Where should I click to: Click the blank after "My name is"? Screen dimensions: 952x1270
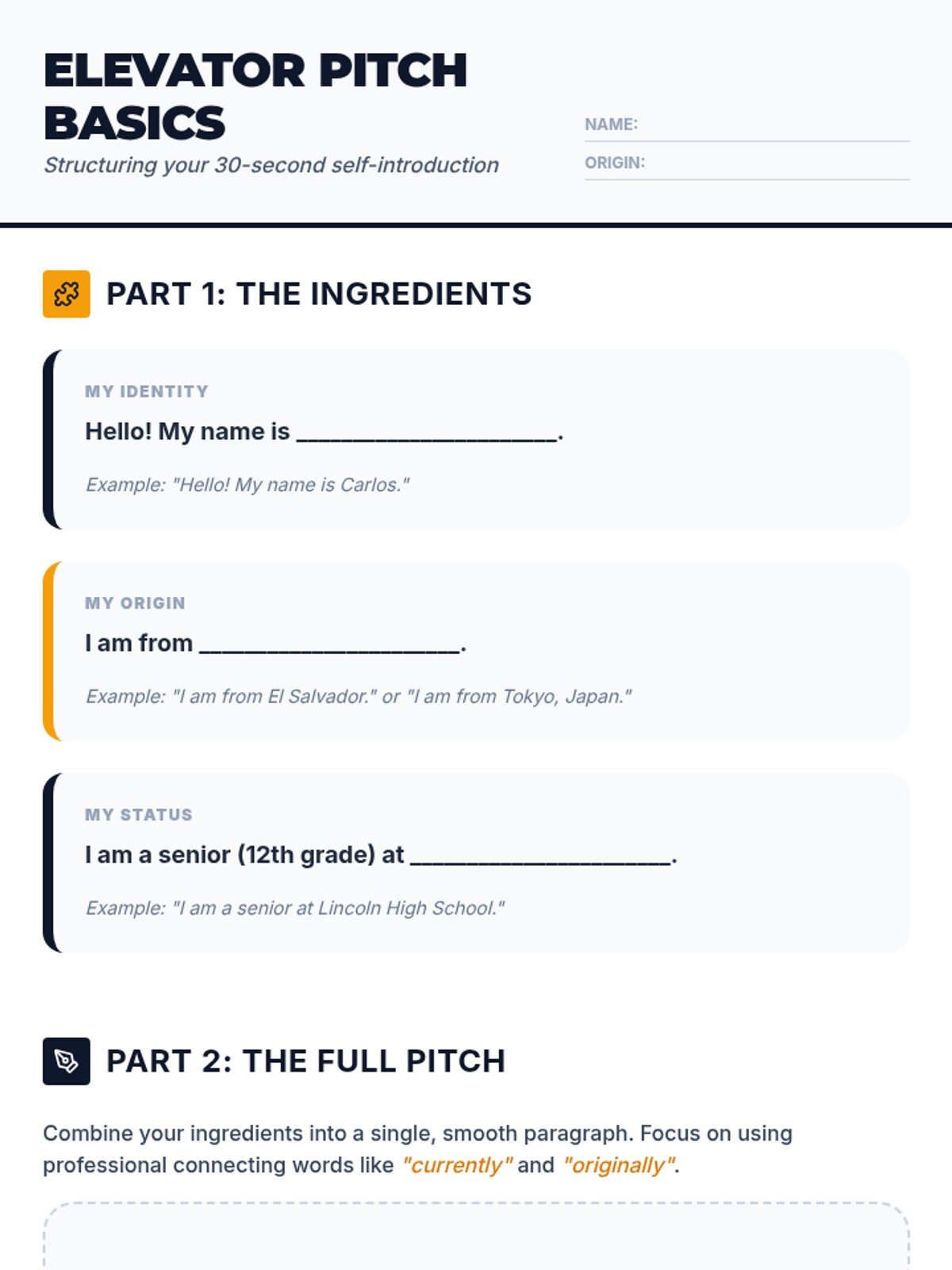pos(427,433)
